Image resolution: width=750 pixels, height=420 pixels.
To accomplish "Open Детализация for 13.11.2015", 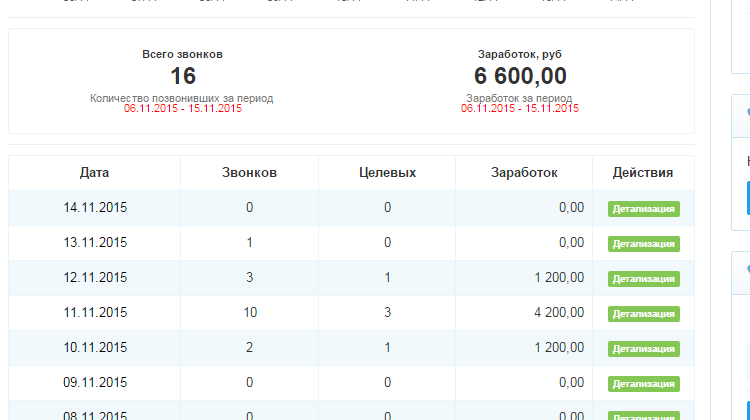I will (644, 244).
